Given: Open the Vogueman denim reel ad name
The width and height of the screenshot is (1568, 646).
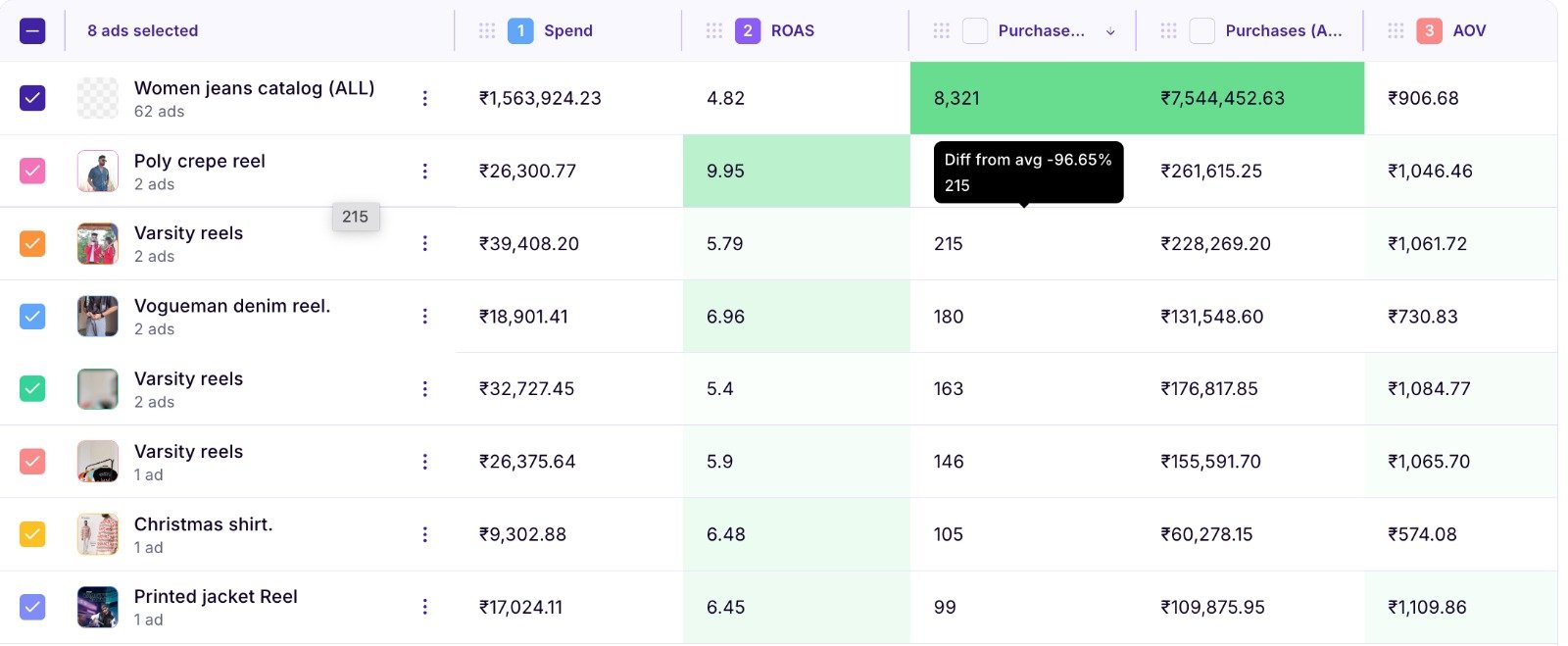Looking at the screenshot, I should coord(232,306).
